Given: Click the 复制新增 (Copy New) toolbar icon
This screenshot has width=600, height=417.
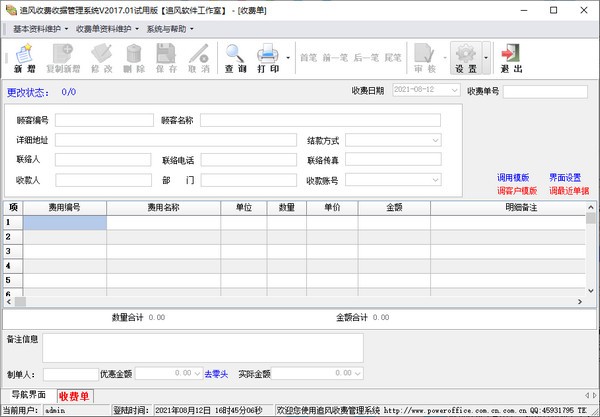Looking at the screenshot, I should click(x=63, y=58).
